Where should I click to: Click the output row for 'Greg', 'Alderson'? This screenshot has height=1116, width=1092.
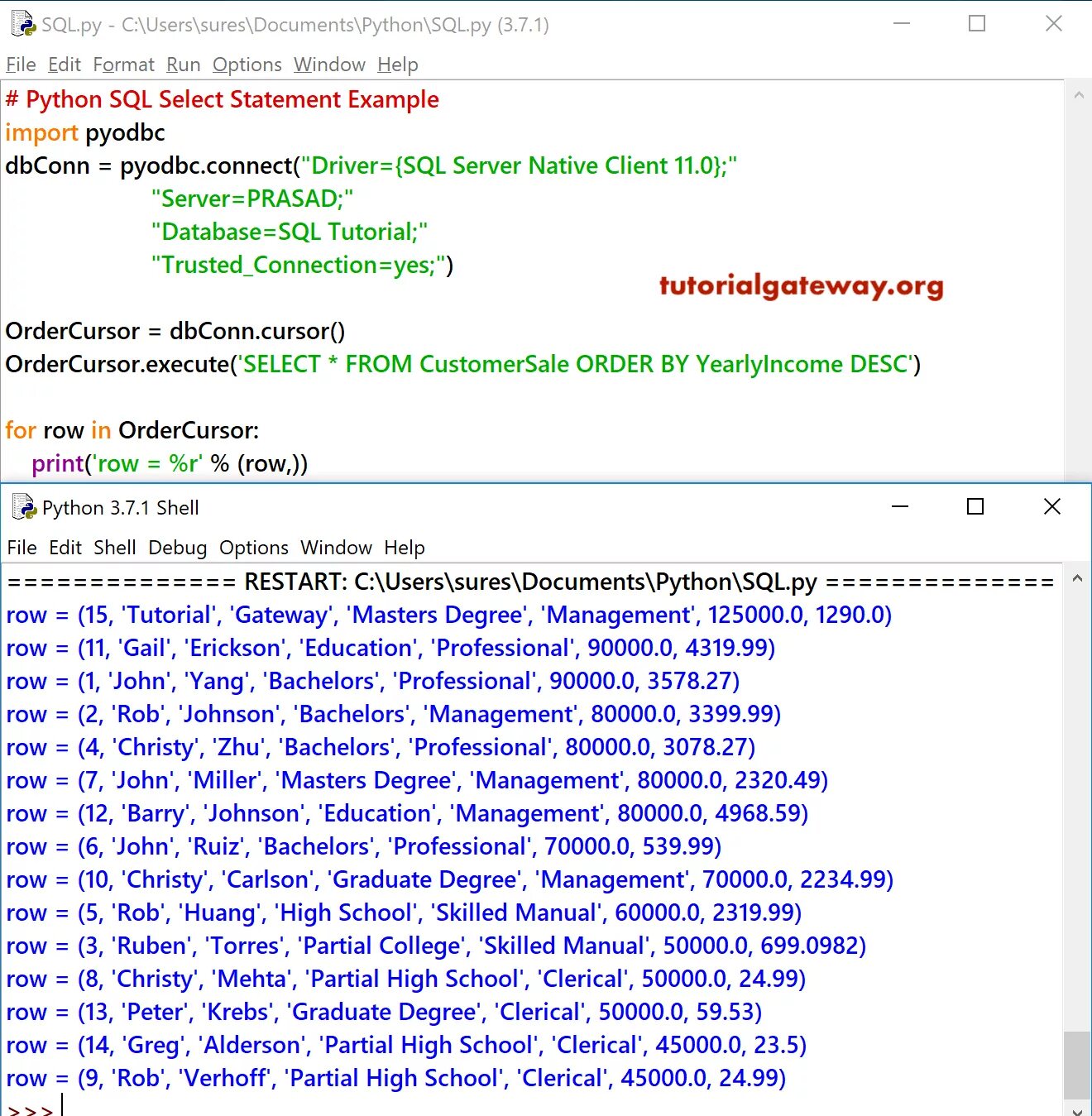pyautogui.click(x=406, y=1045)
